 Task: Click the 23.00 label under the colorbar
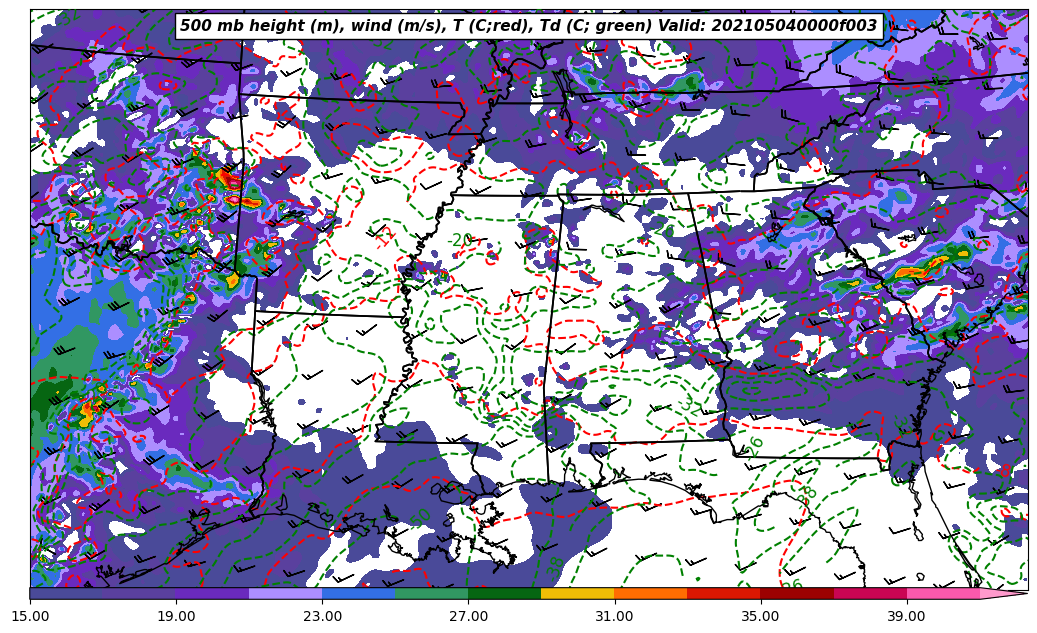(322, 617)
